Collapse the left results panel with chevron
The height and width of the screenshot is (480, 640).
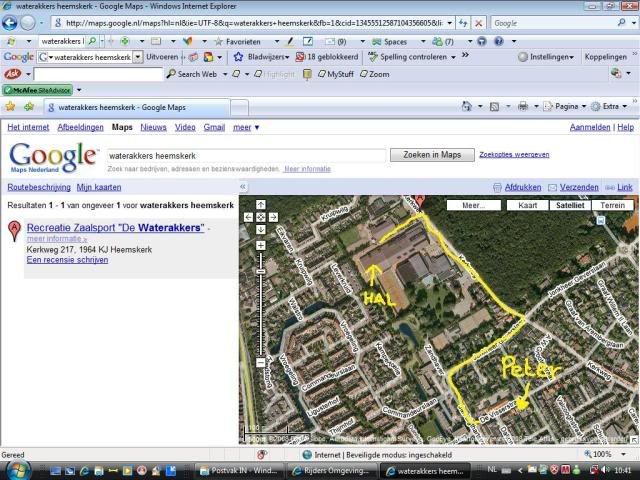pos(243,187)
